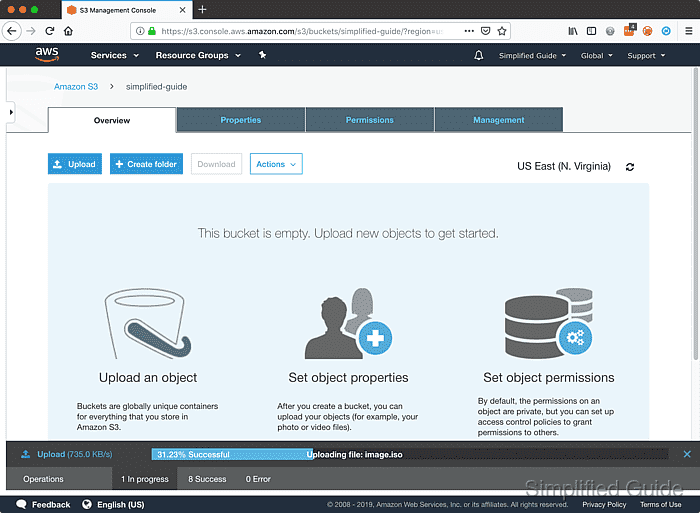700x513 pixels.
Task: Open the Privacy Policy link
Action: tap(604, 505)
